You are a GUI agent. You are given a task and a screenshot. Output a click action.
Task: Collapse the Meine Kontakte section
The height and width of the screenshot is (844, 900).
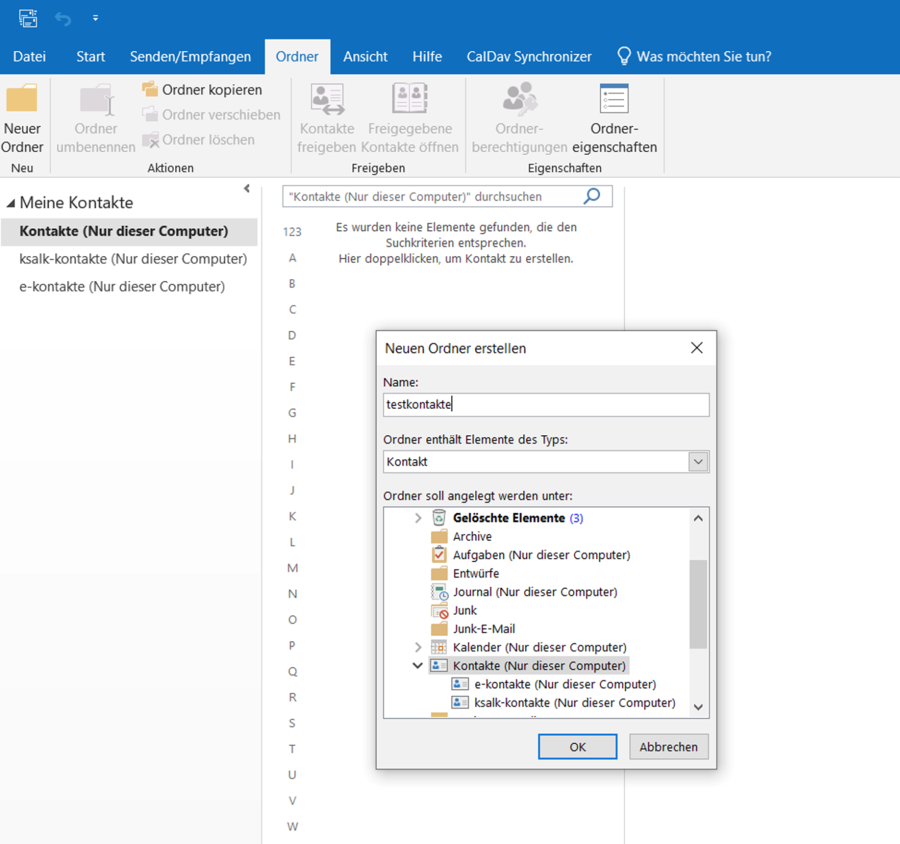click(13, 201)
